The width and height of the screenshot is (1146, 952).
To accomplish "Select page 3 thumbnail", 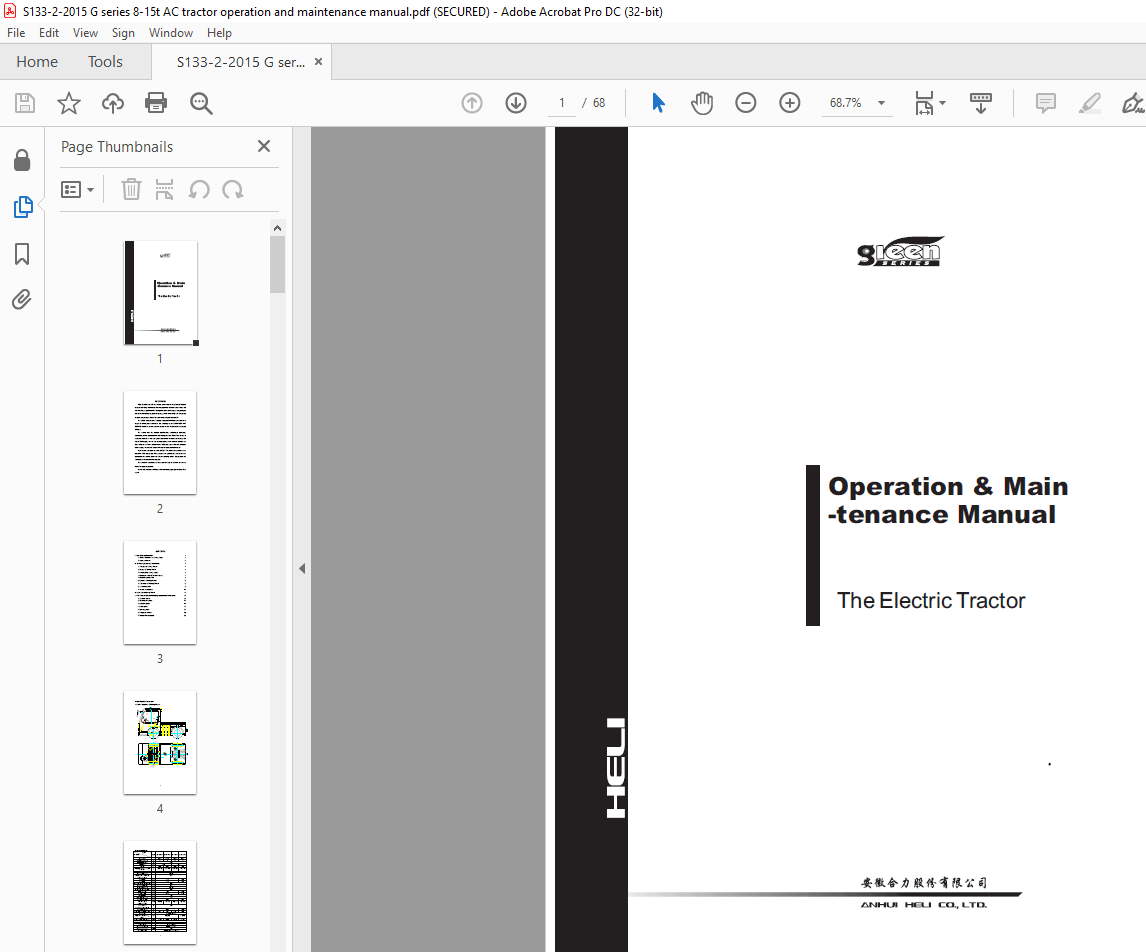I will [160, 593].
